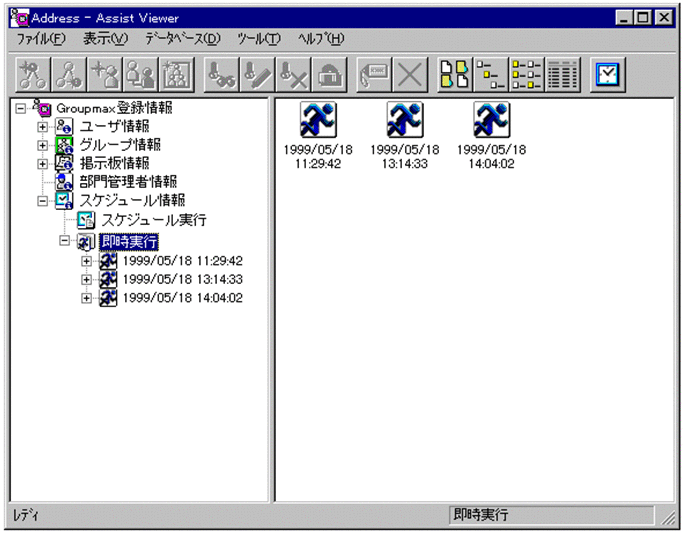This screenshot has height=537, width=685.
Task: Select the highlighted 即時実行 tree item
Action: pos(129,241)
